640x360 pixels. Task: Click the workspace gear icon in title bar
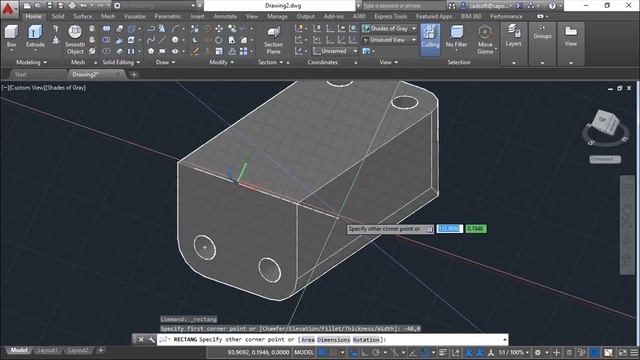117,6
